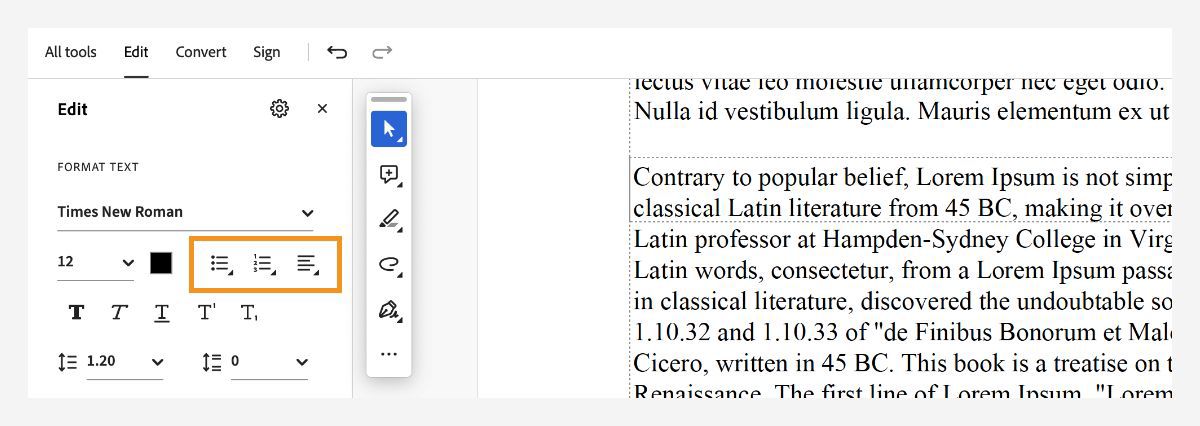Viewport: 1200px width, 426px height.
Task: Open the Sign tab
Action: pyautogui.click(x=266, y=52)
